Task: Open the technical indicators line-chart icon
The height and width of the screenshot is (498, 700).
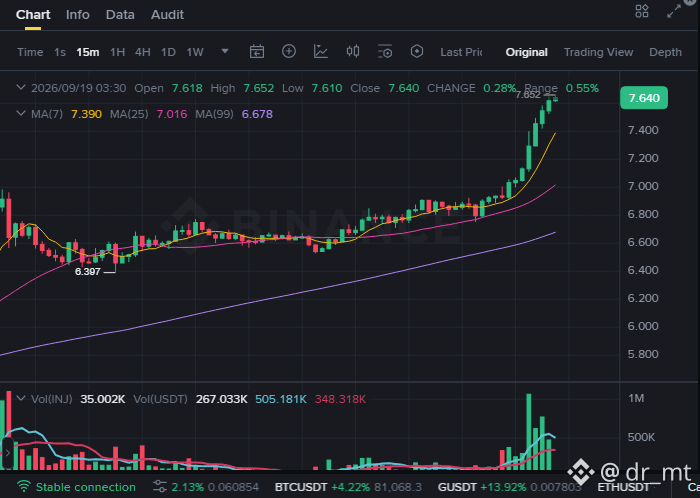Action: coord(321,52)
